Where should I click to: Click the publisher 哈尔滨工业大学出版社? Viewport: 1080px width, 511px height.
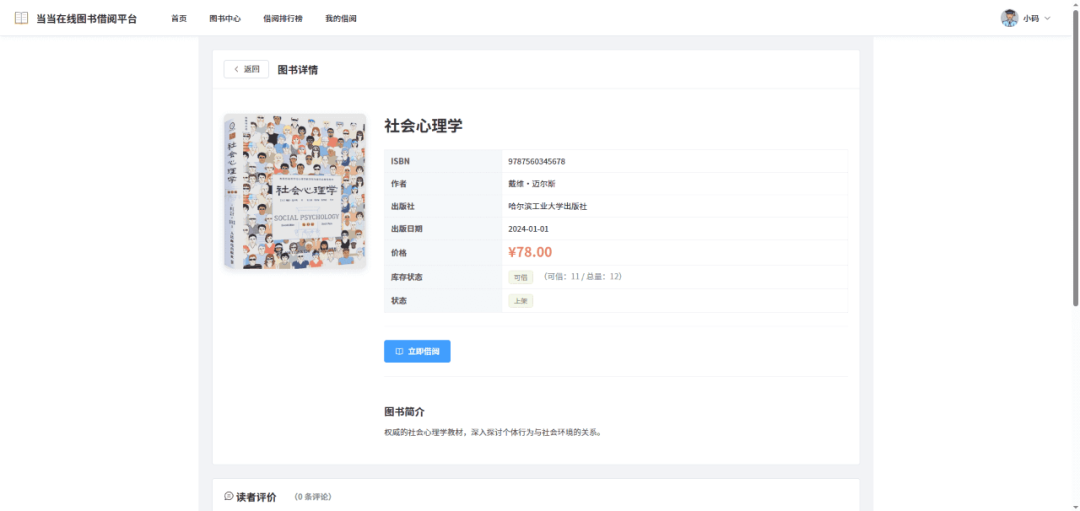point(548,206)
